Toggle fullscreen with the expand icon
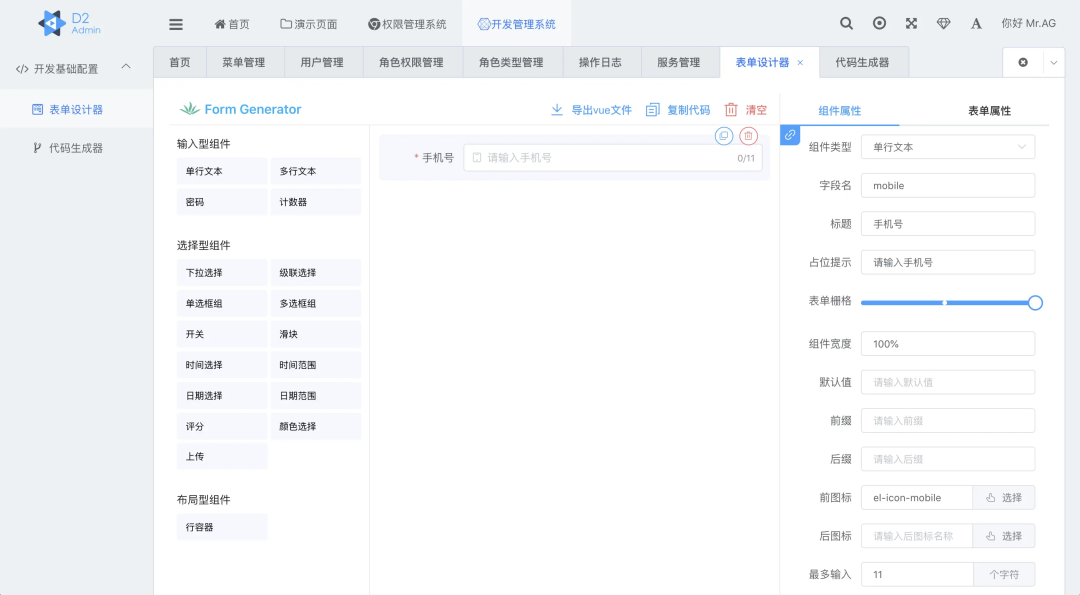The width and height of the screenshot is (1080, 595). pos(911,23)
